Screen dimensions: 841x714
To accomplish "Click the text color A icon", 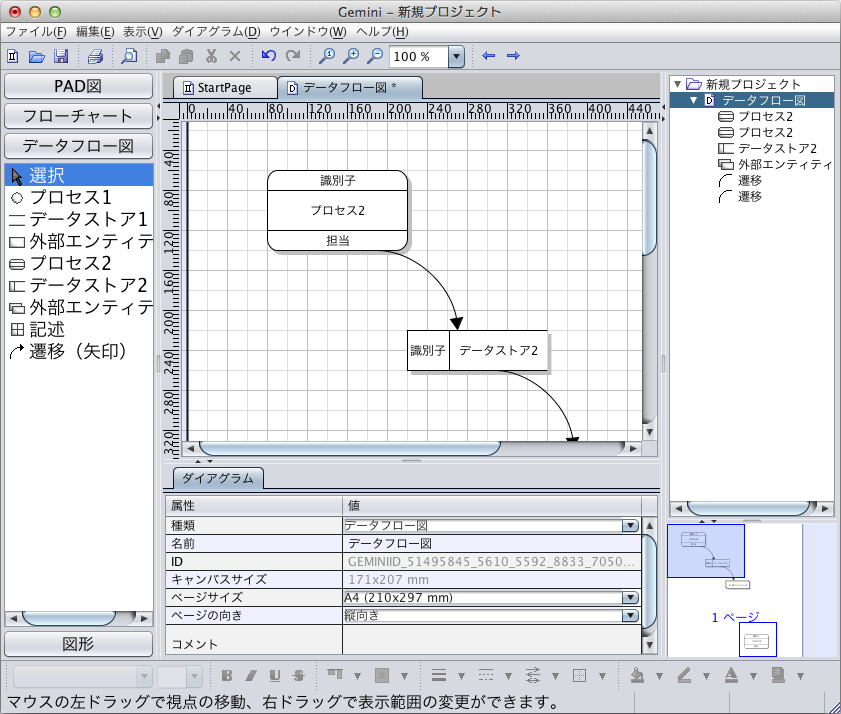I will 731,675.
